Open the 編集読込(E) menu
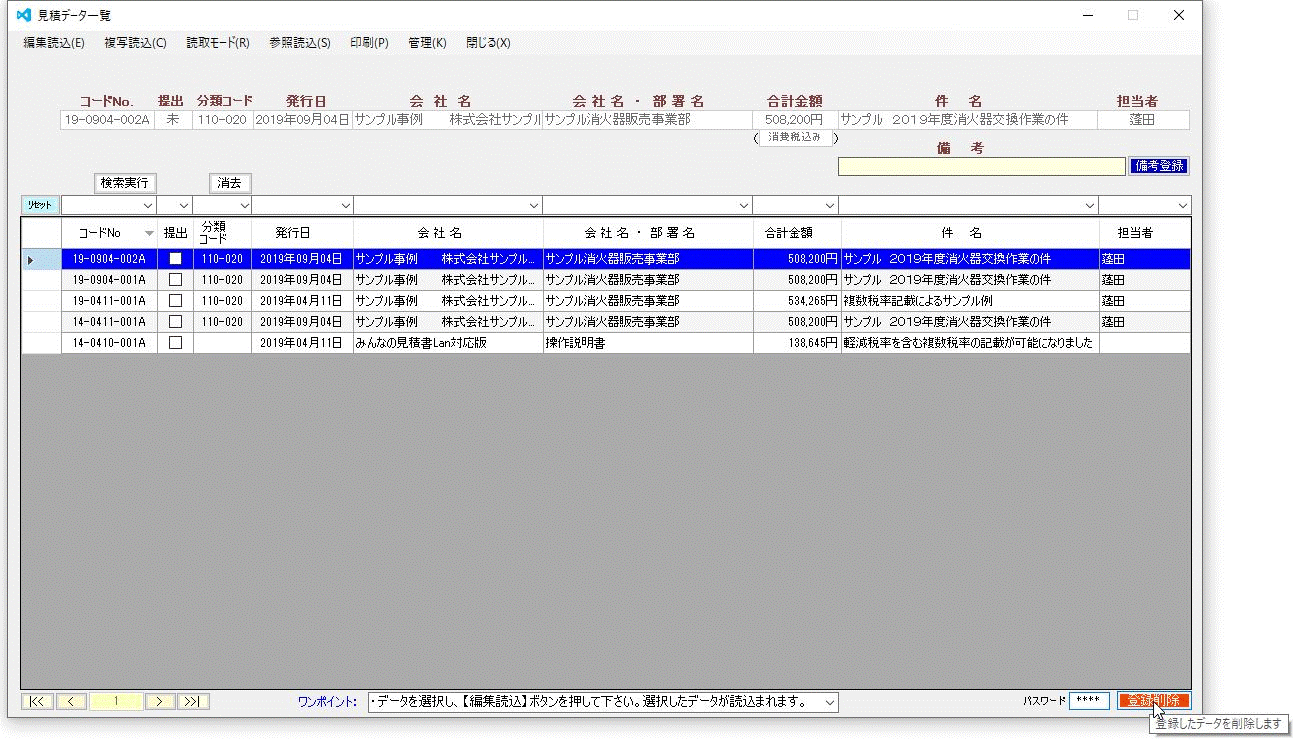The width and height of the screenshot is (1294, 739). tap(54, 43)
